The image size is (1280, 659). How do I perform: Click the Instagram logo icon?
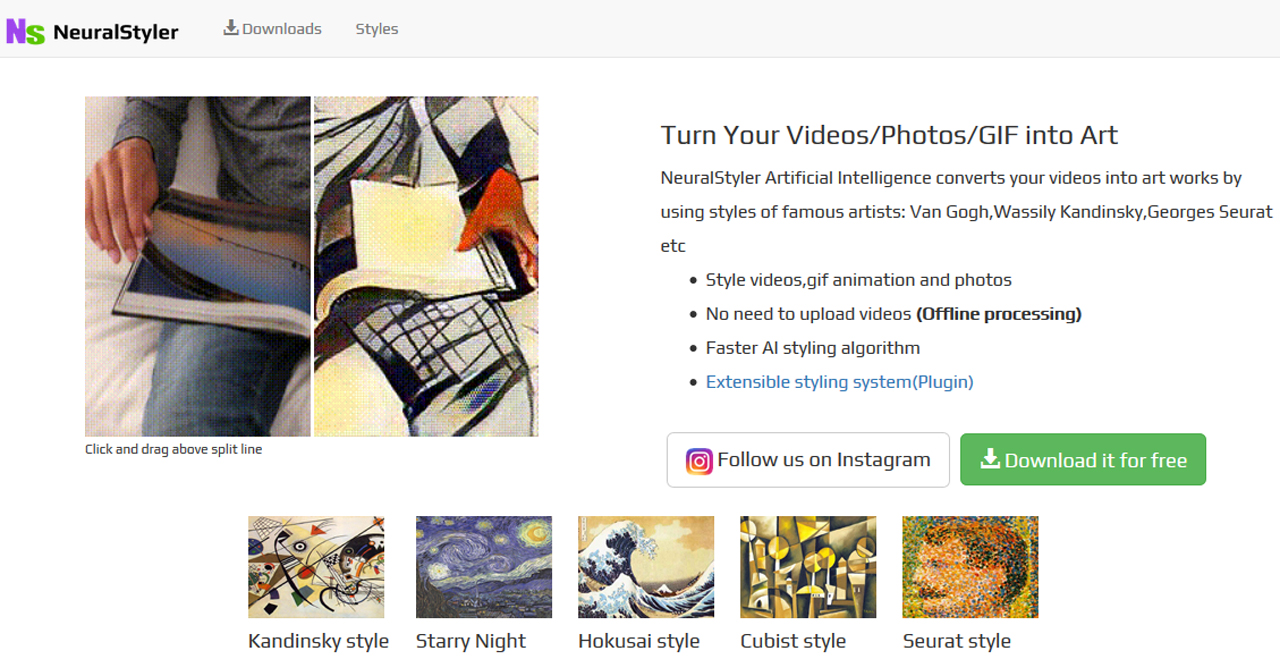click(x=699, y=461)
